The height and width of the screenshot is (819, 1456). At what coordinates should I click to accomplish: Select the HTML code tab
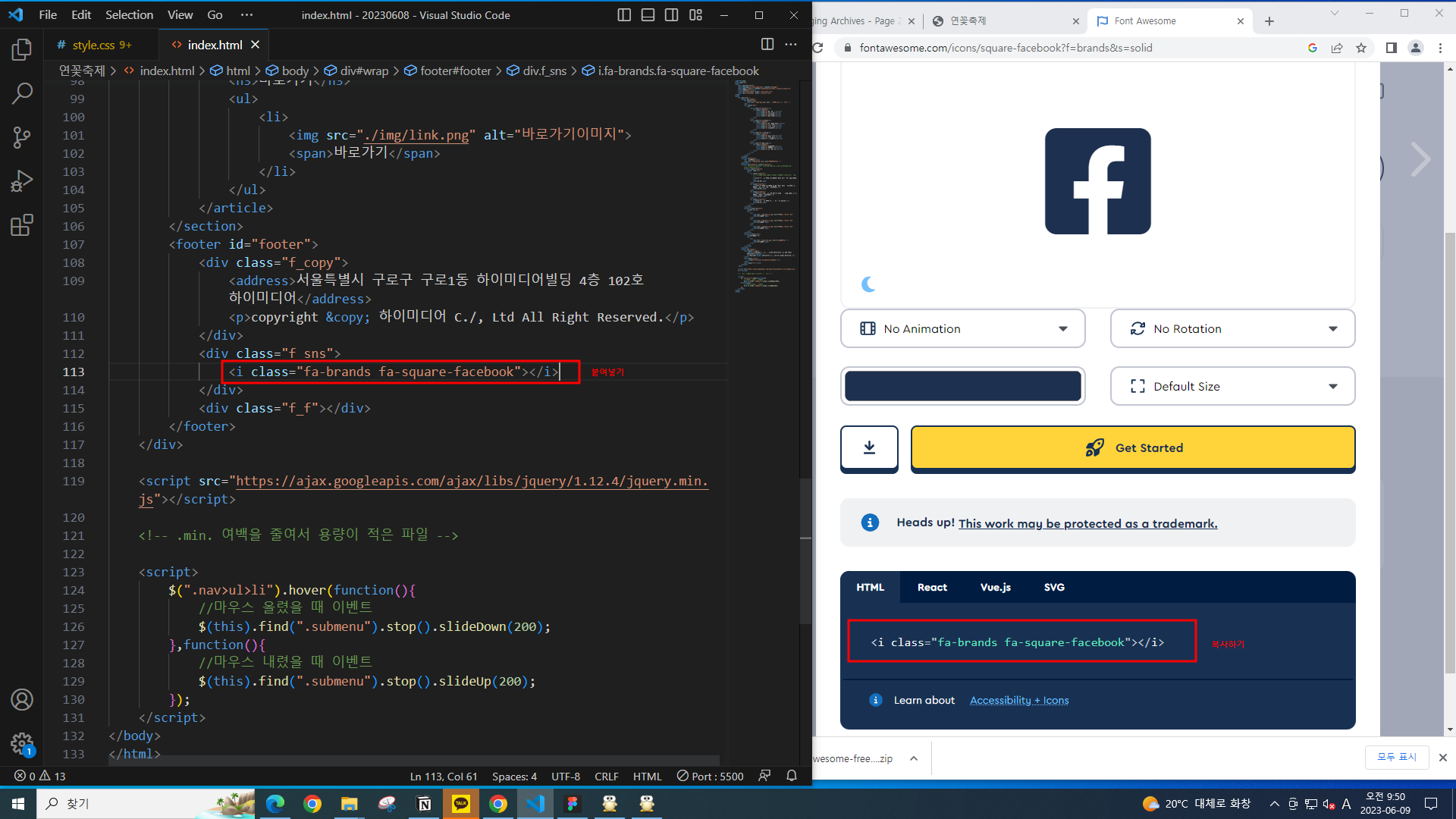click(x=870, y=587)
